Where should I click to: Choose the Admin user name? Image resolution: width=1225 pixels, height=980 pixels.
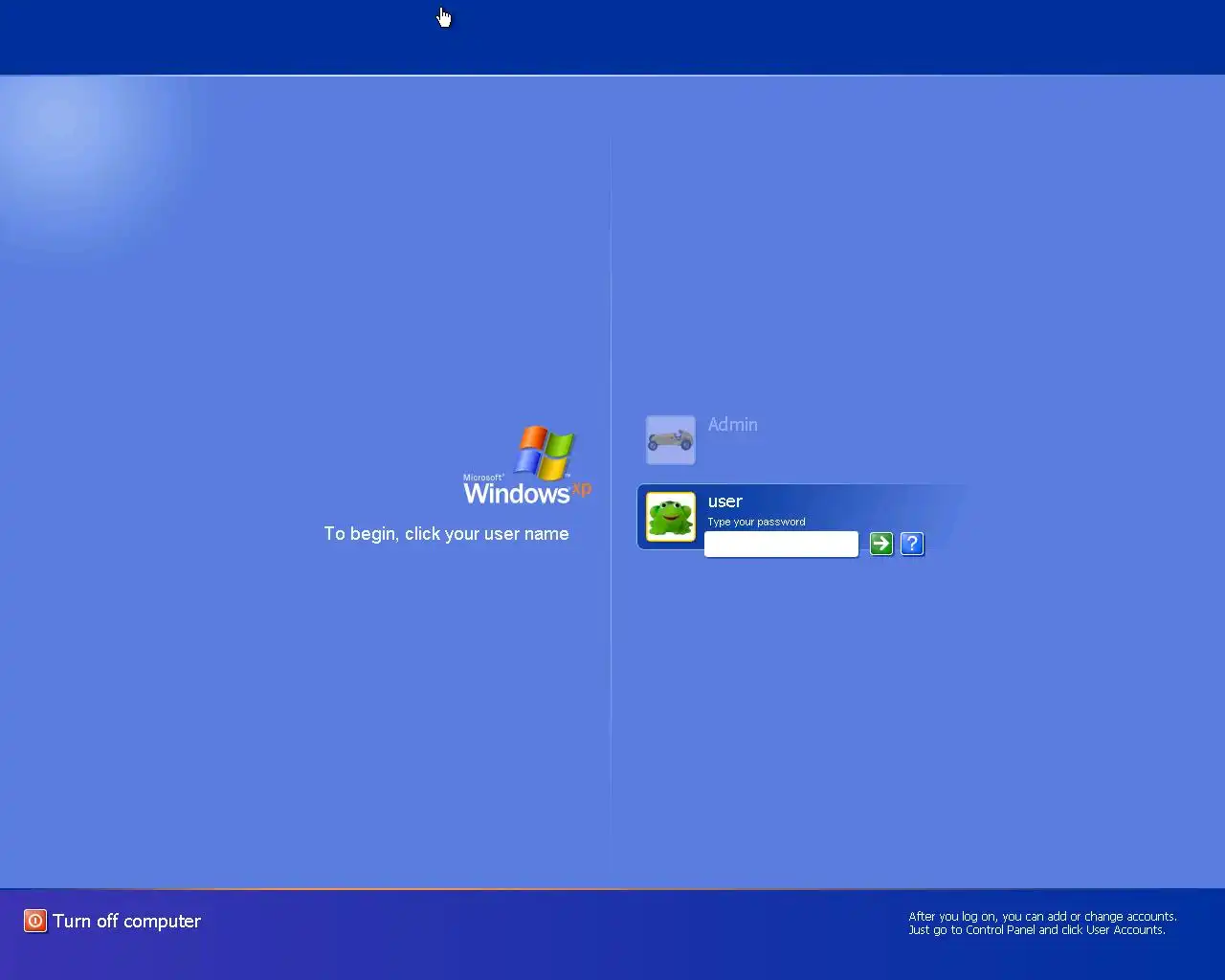tap(733, 424)
